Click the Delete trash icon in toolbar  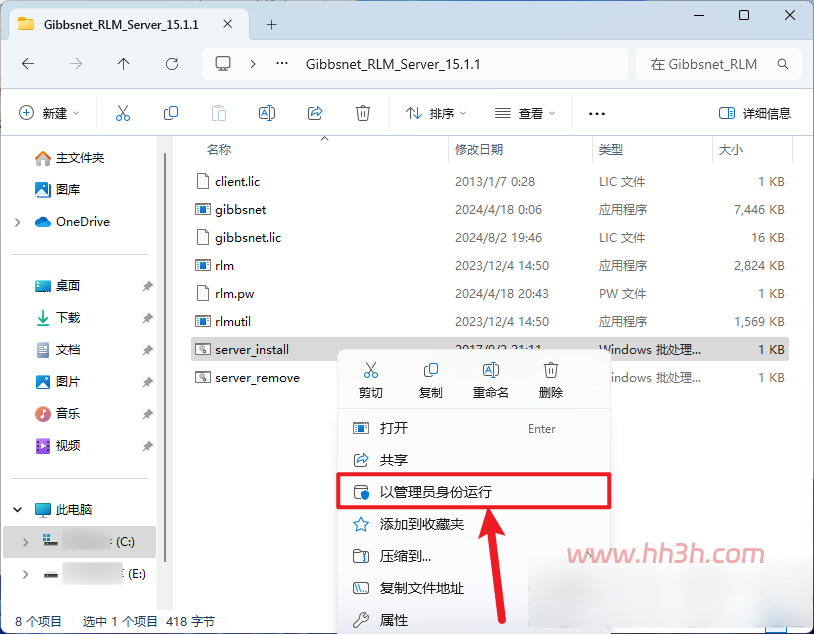click(363, 113)
